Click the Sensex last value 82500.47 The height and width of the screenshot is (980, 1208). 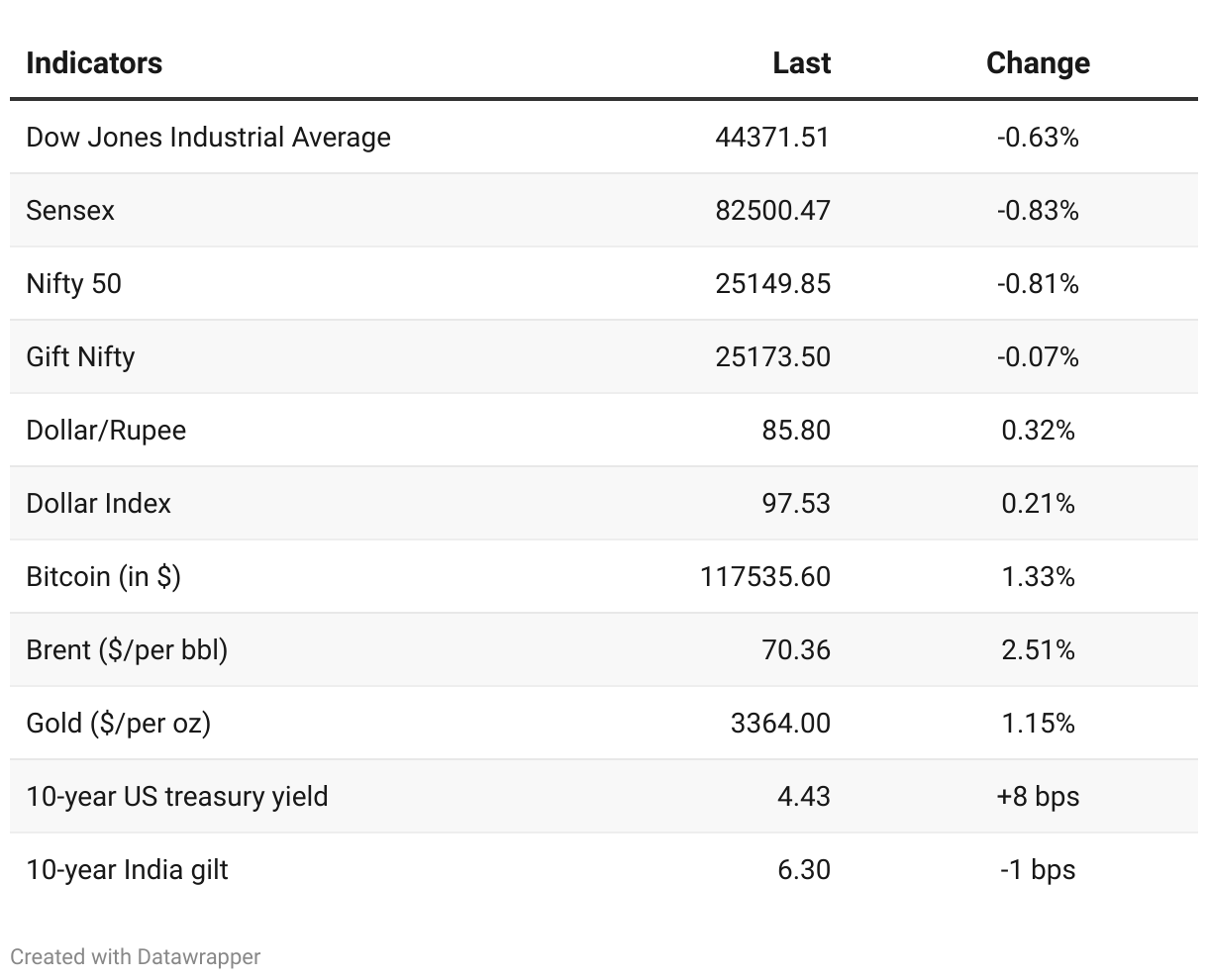point(773,211)
